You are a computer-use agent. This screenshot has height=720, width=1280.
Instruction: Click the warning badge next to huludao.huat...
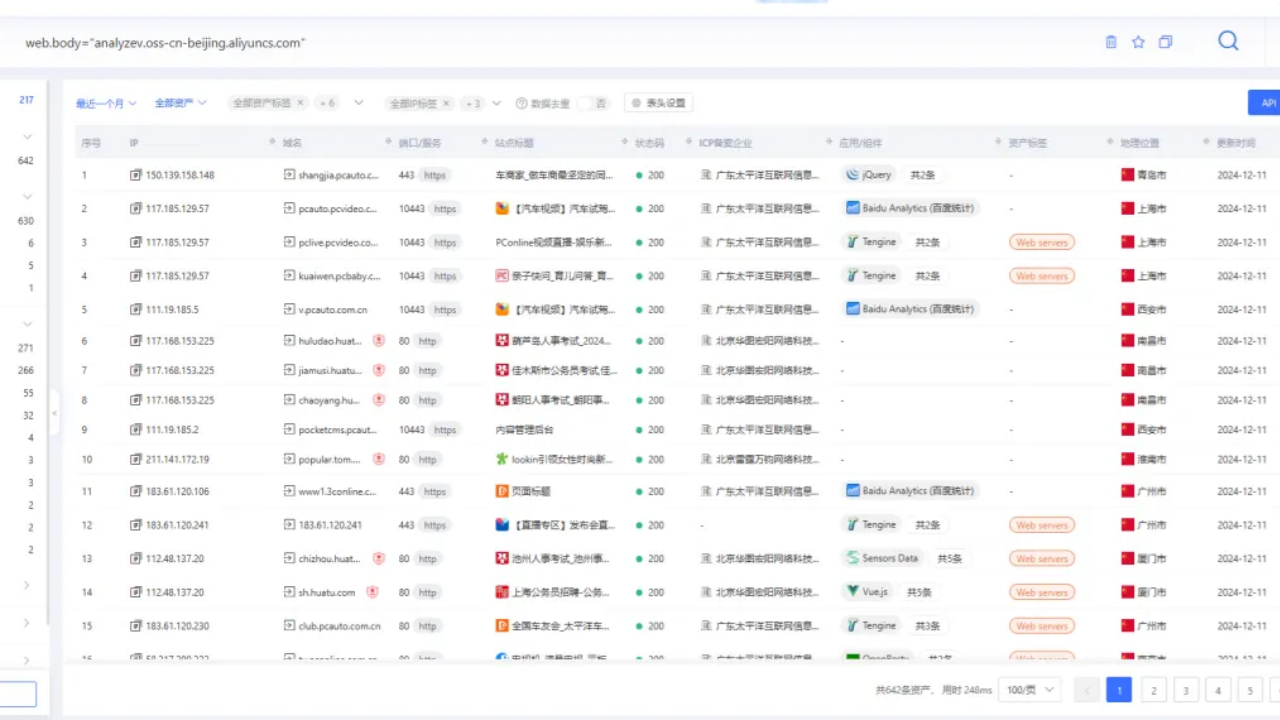(379, 341)
